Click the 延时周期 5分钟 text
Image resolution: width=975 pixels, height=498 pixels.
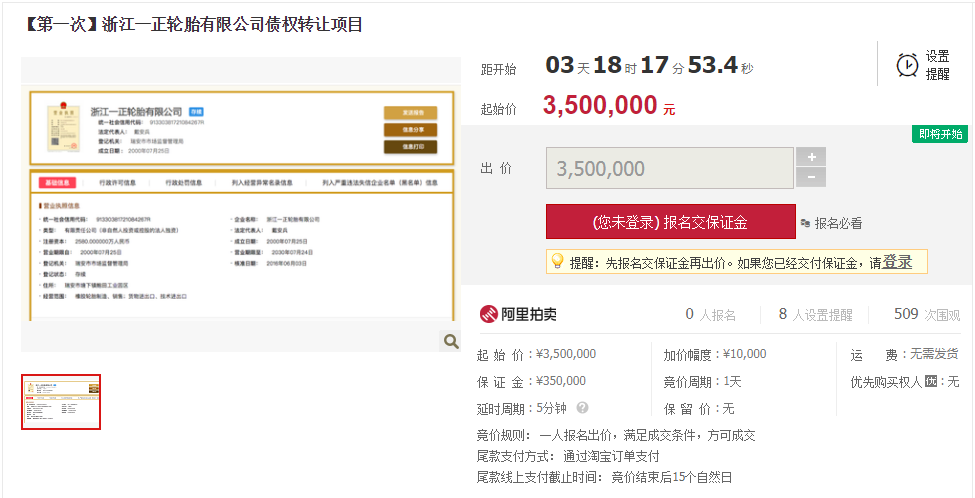[522, 408]
